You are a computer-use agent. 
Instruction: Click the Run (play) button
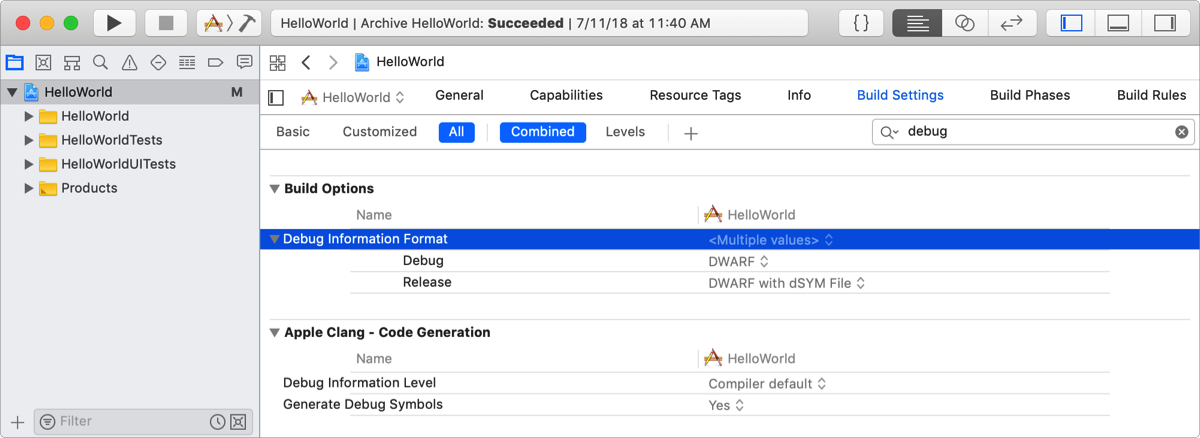(x=115, y=23)
